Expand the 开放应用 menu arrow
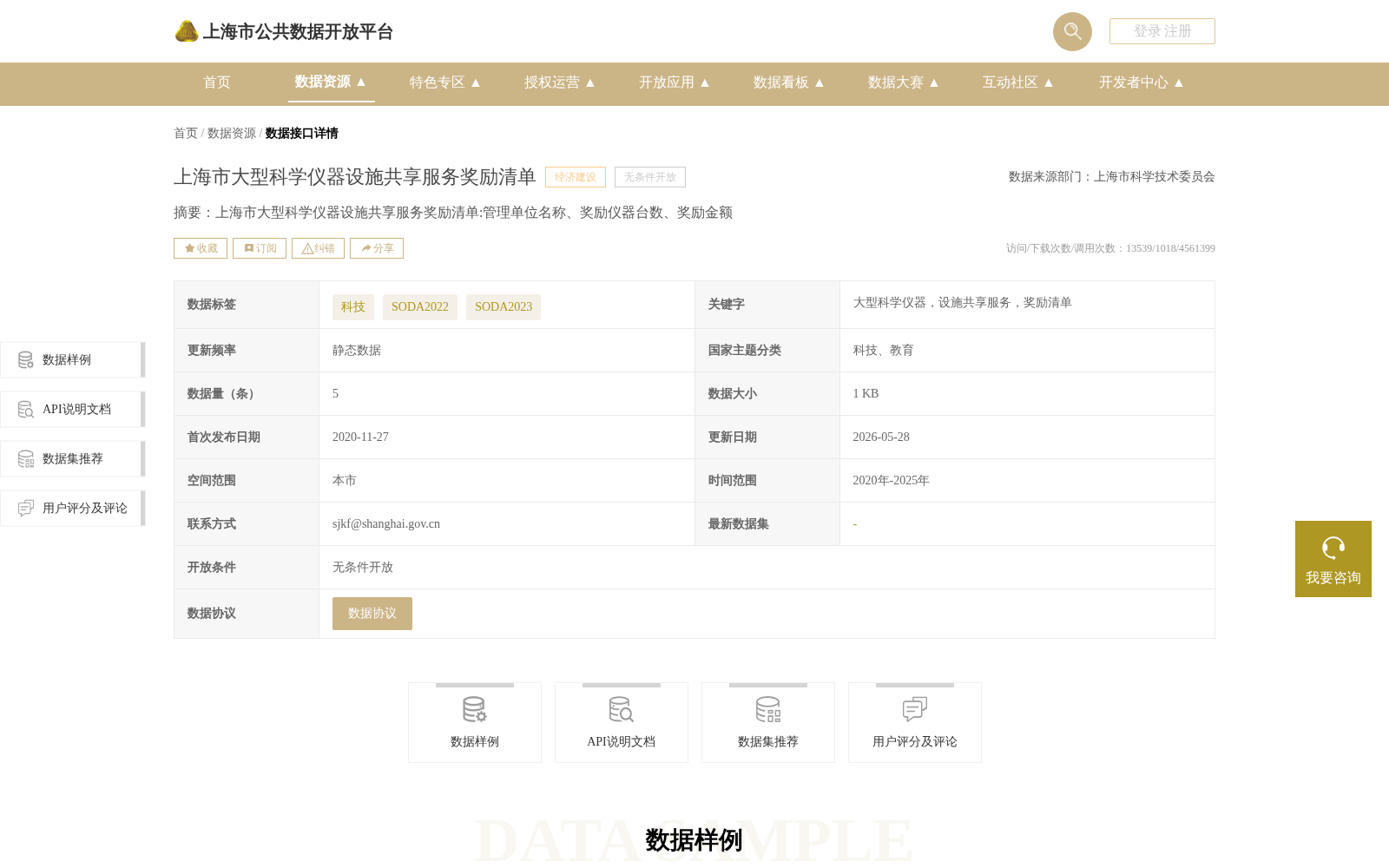This screenshot has width=1389, height=868. (x=705, y=82)
